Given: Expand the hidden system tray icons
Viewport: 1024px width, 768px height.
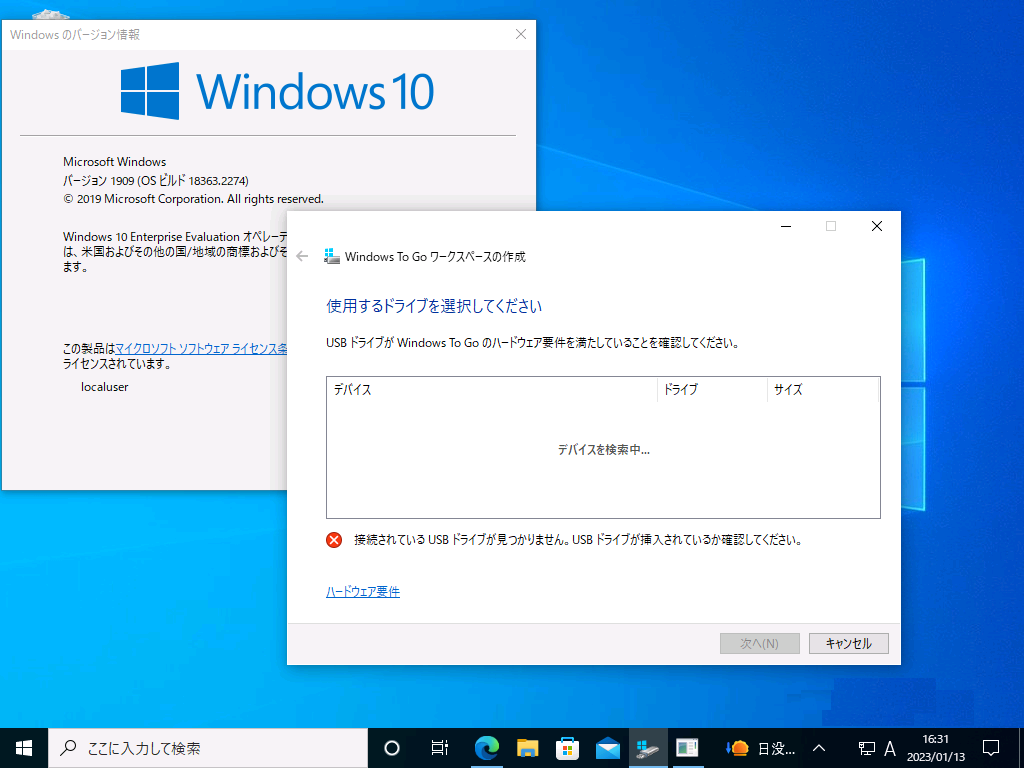Looking at the screenshot, I should point(819,748).
